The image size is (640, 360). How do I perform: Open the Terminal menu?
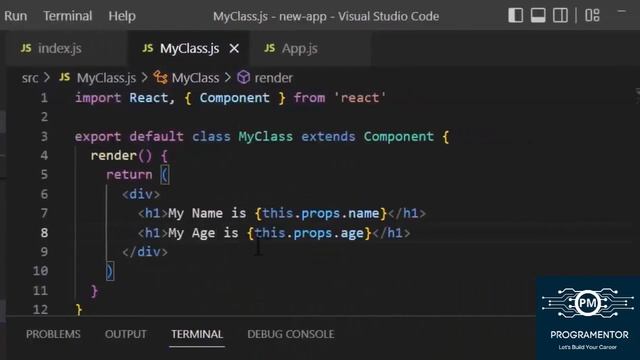pyautogui.click(x=68, y=16)
